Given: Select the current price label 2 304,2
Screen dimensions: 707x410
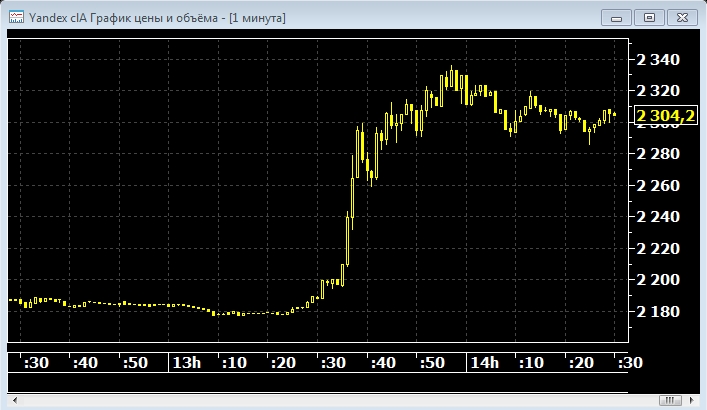Looking at the screenshot, I should pyautogui.click(x=665, y=117).
